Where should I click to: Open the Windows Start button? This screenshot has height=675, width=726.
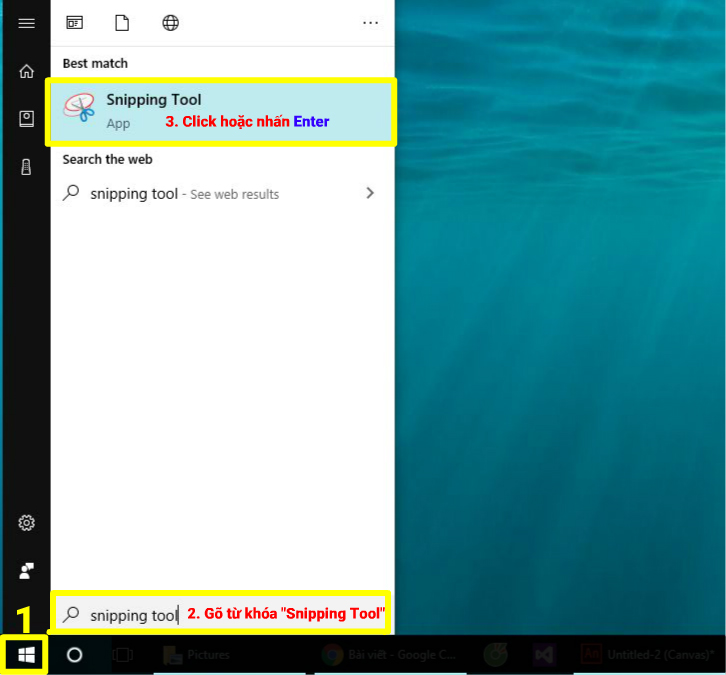[x=26, y=655]
